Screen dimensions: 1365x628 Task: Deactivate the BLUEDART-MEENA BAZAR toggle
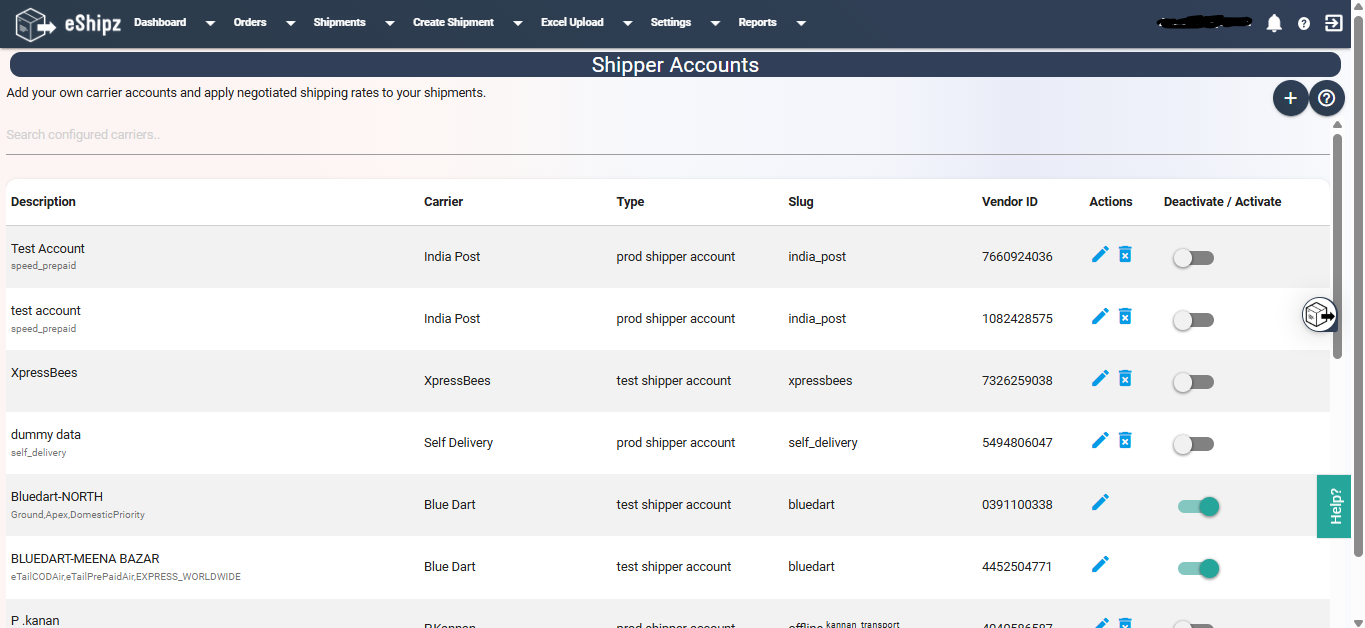click(x=1199, y=569)
